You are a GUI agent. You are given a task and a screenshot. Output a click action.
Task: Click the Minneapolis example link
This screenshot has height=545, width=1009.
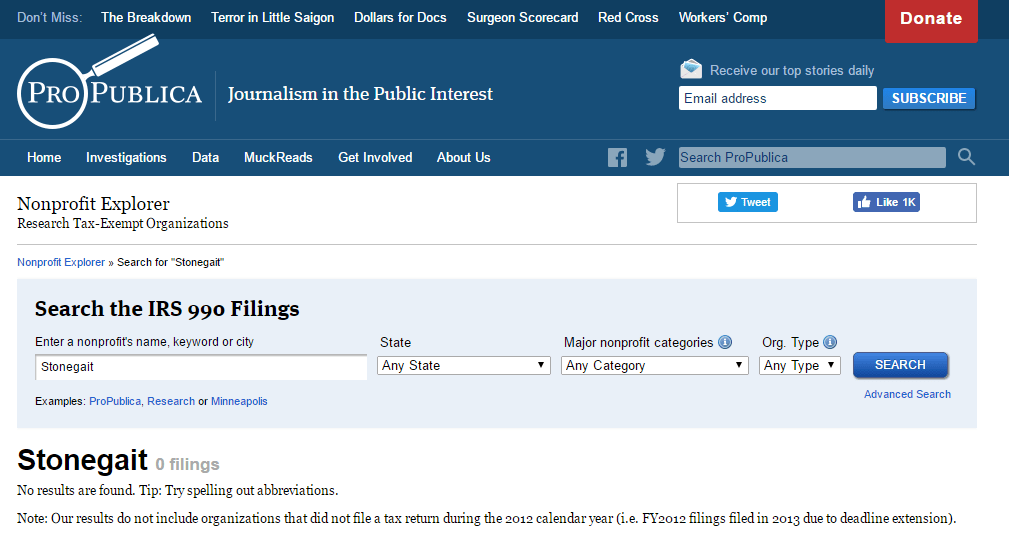coord(239,402)
